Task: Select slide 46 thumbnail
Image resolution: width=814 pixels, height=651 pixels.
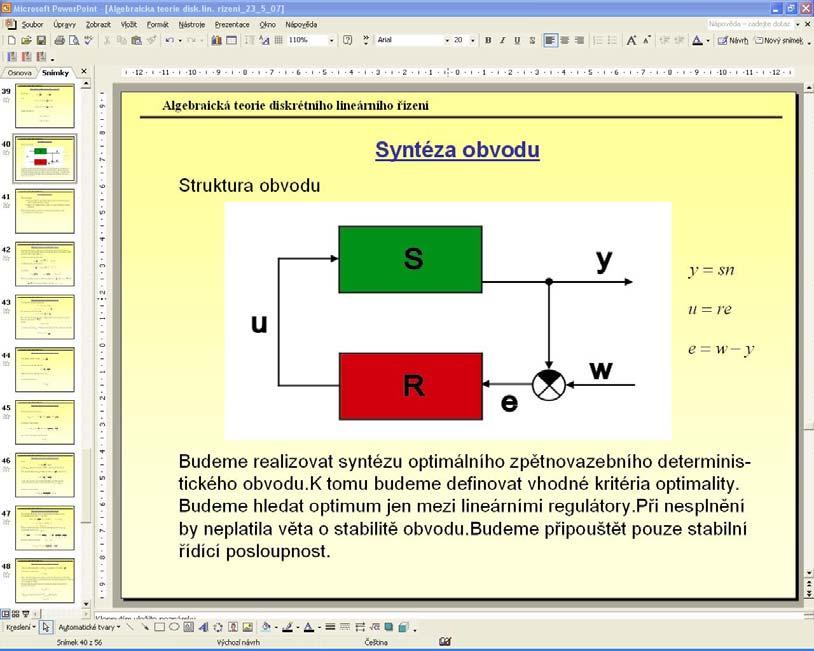Action: point(45,475)
